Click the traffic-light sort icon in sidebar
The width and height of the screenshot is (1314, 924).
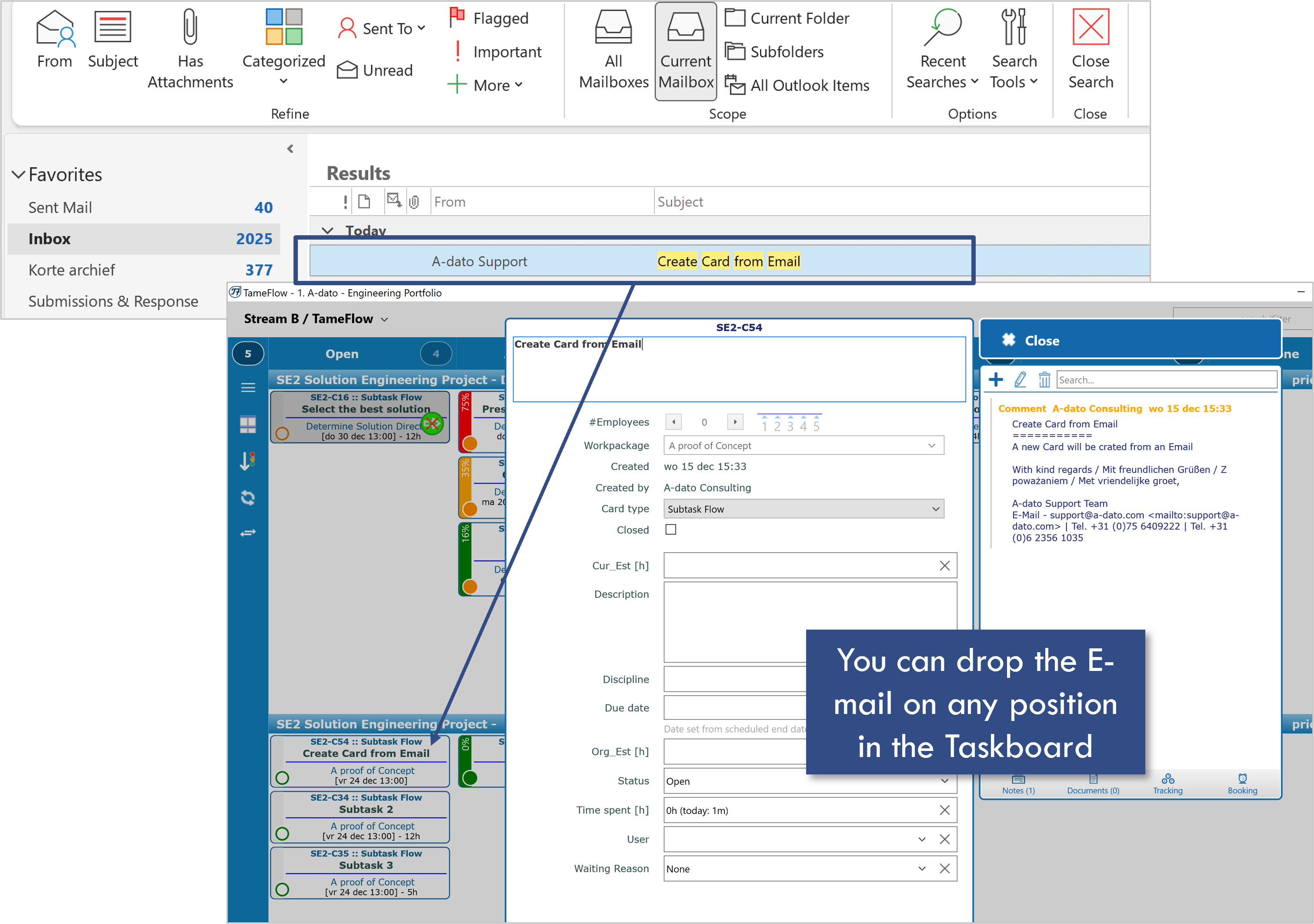click(248, 461)
